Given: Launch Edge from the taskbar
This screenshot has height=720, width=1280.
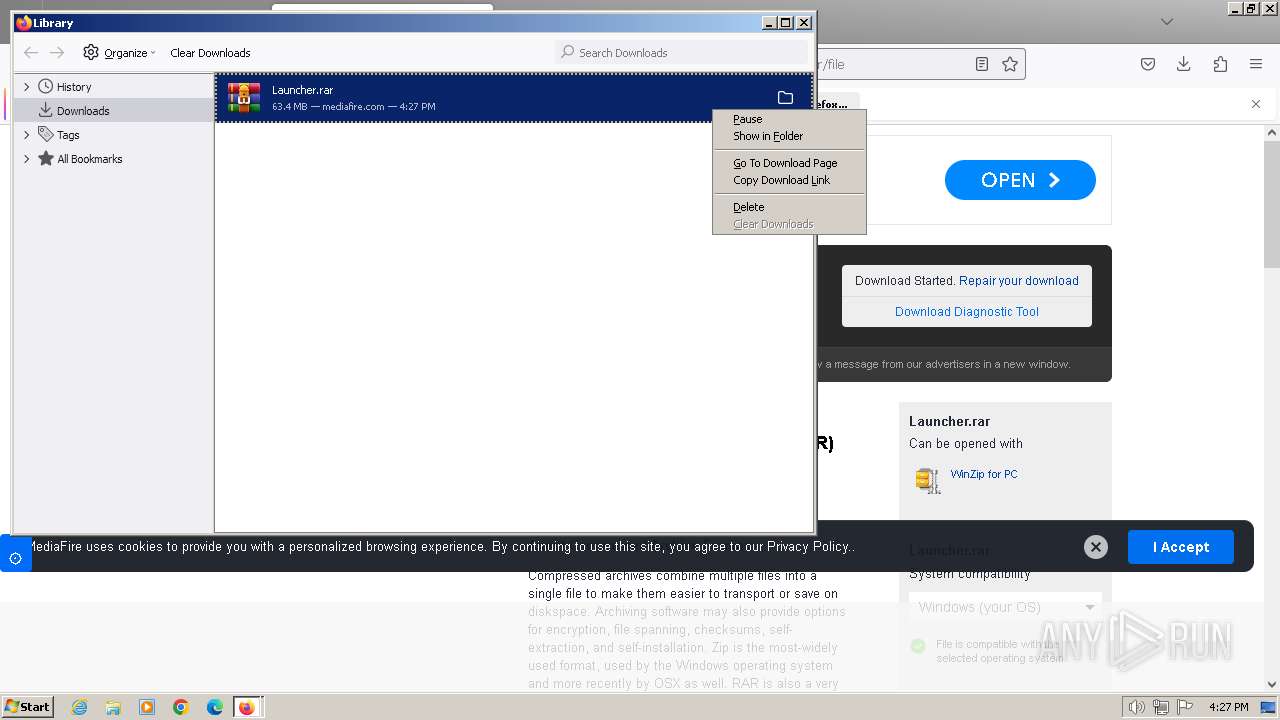Looking at the screenshot, I should [x=215, y=707].
